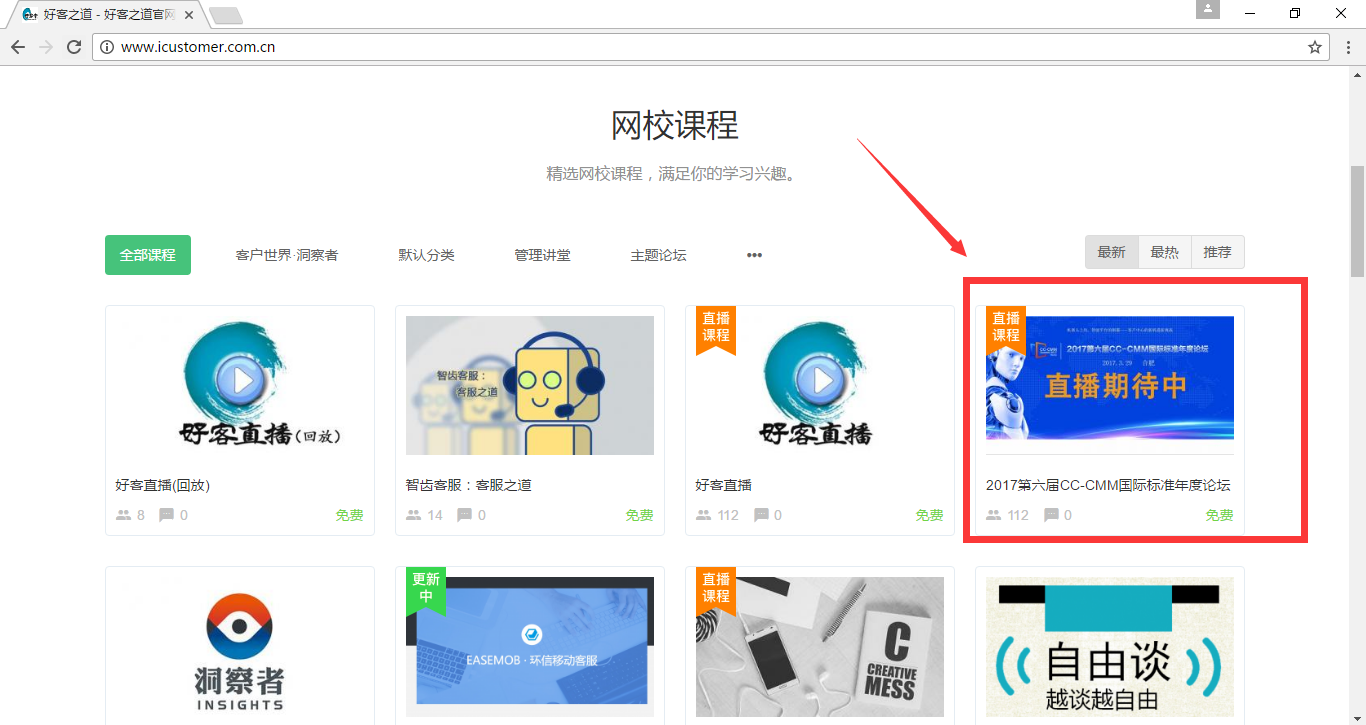Open the 直播期待中 course thumbnail
The image size is (1366, 725).
[x=1110, y=378]
